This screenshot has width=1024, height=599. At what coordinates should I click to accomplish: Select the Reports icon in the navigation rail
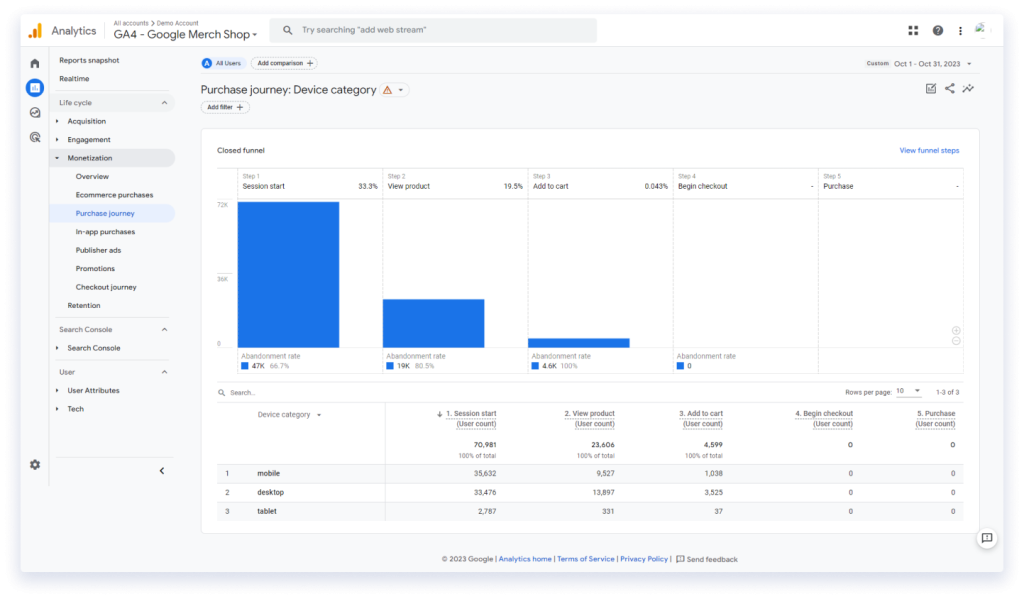tap(34, 88)
